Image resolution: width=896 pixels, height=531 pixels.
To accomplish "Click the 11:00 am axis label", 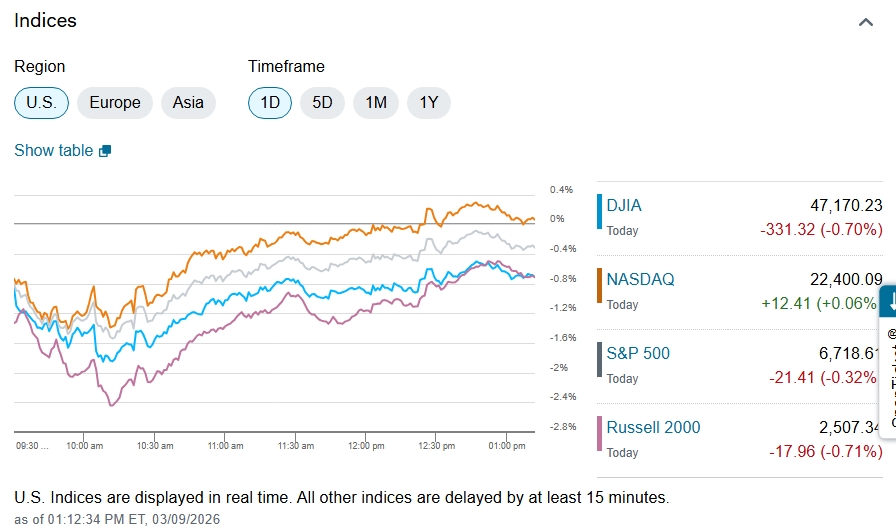I will pyautogui.click(x=225, y=446).
